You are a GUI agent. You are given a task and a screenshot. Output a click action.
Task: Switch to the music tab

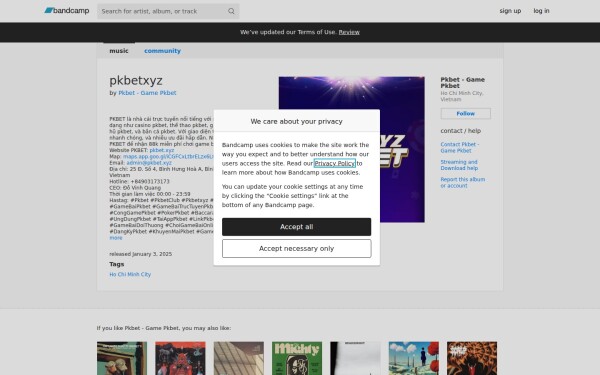pos(119,51)
